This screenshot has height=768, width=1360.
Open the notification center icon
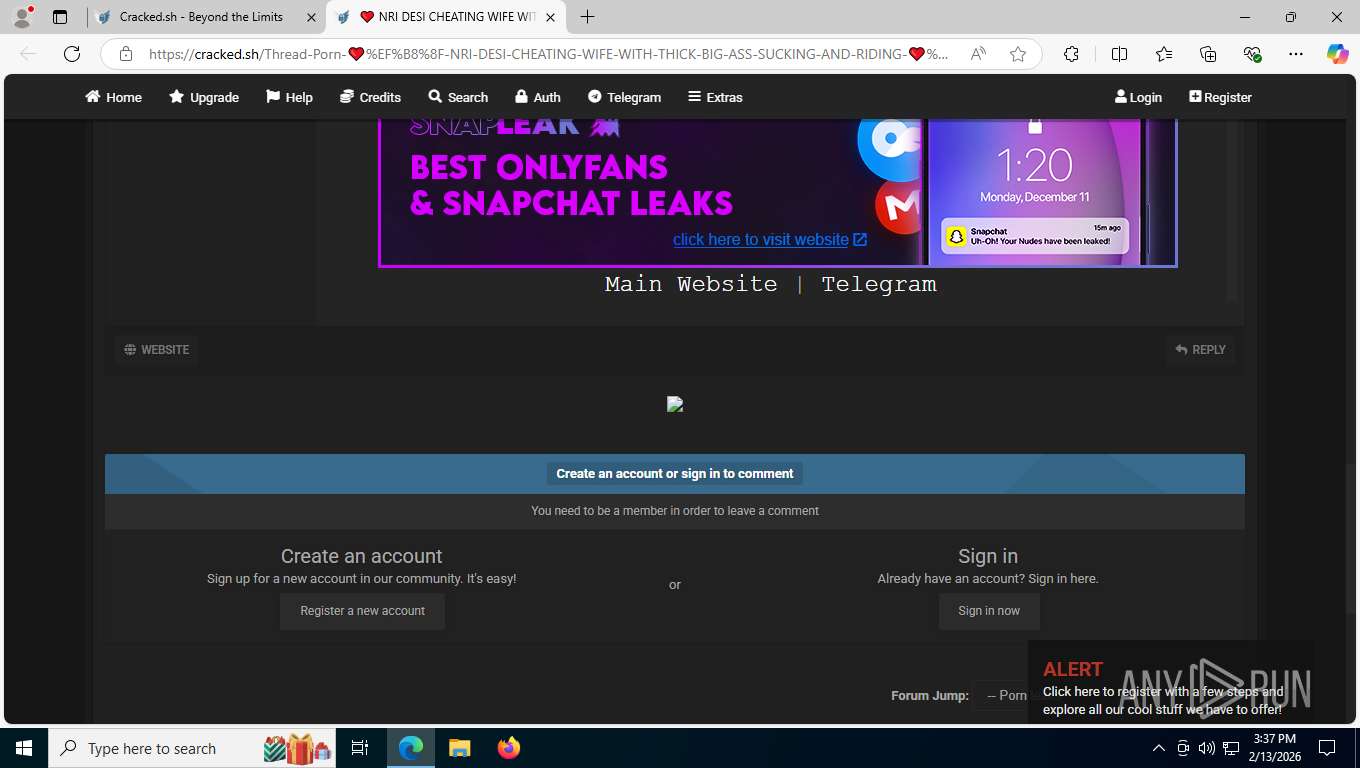1327,748
